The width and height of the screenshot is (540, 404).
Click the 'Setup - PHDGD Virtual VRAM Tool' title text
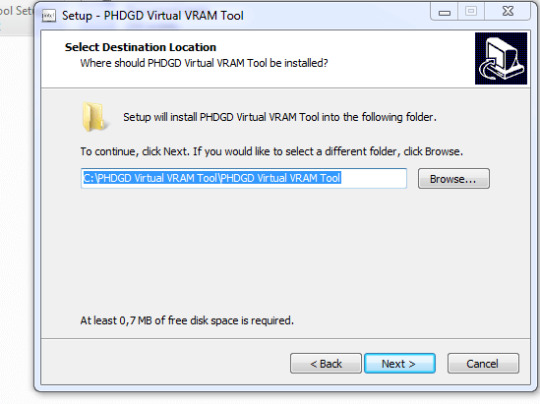click(153, 16)
